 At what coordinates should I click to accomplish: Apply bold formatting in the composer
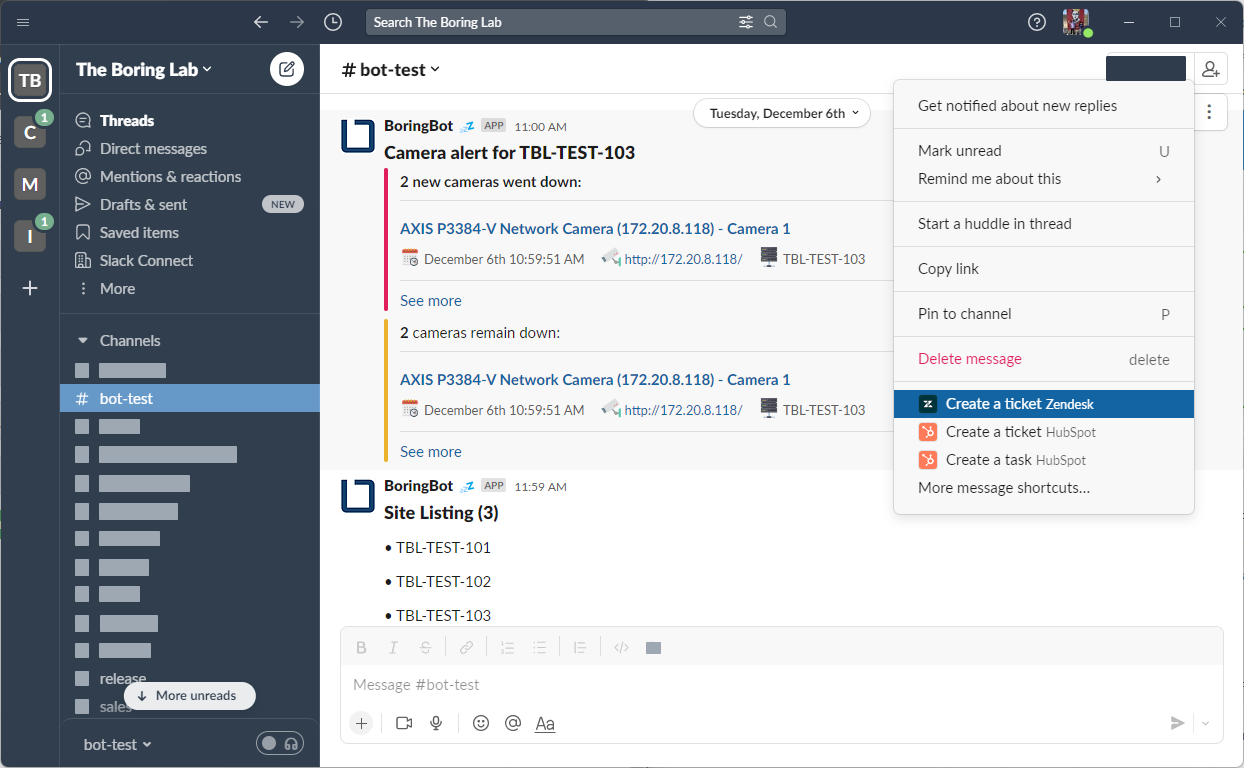point(361,647)
